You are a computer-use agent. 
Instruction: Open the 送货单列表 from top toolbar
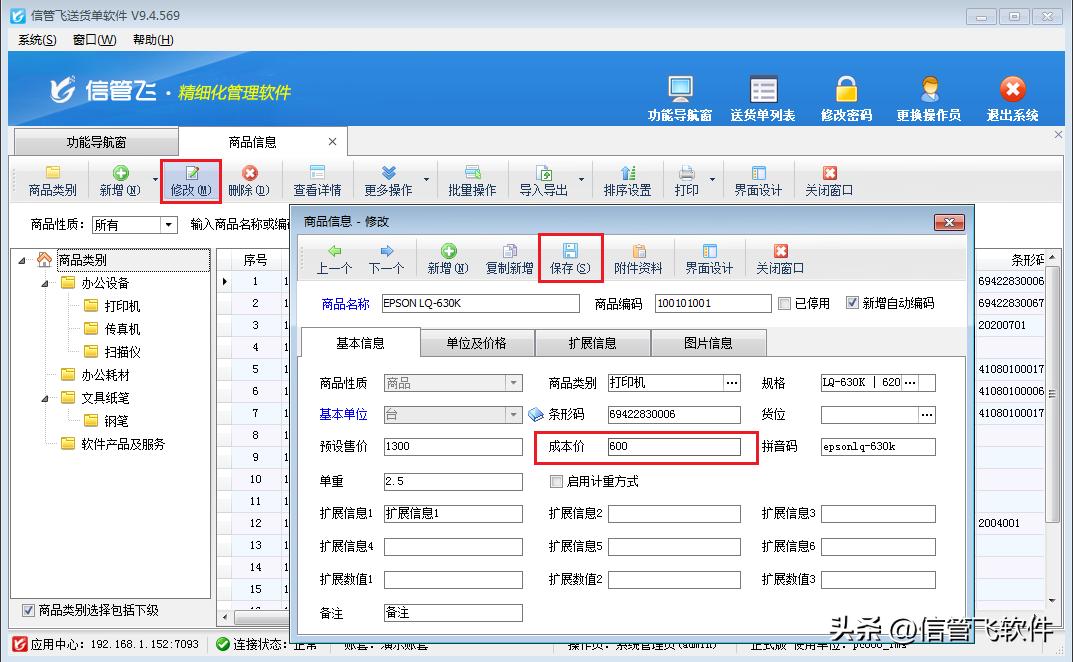point(763,97)
